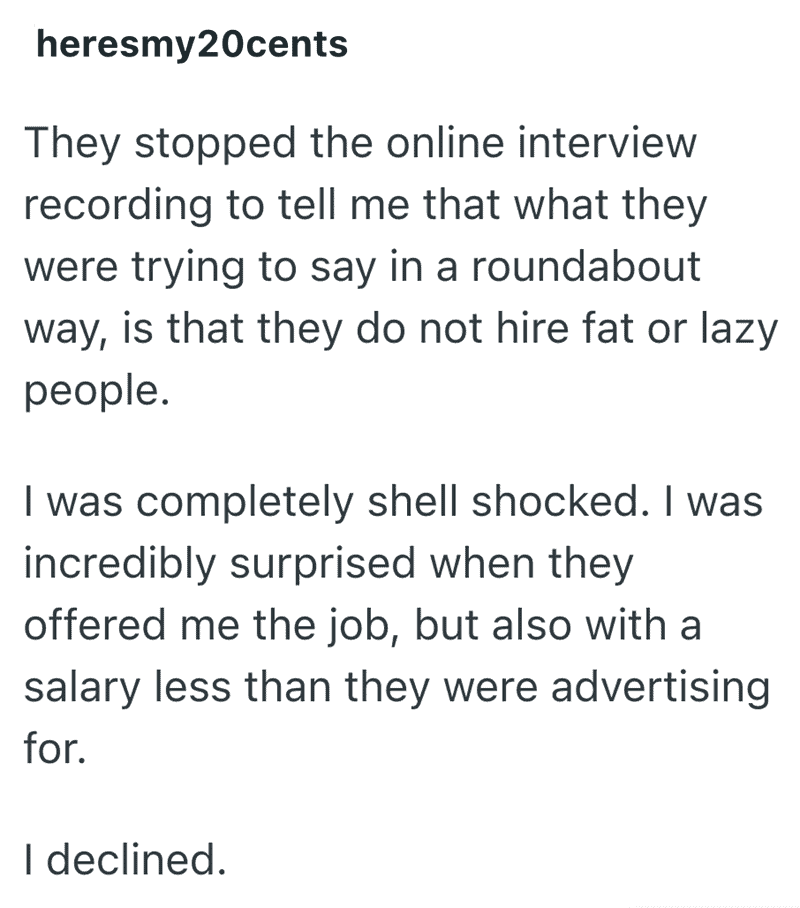Click the word 'roundabout' in the post

point(587,268)
